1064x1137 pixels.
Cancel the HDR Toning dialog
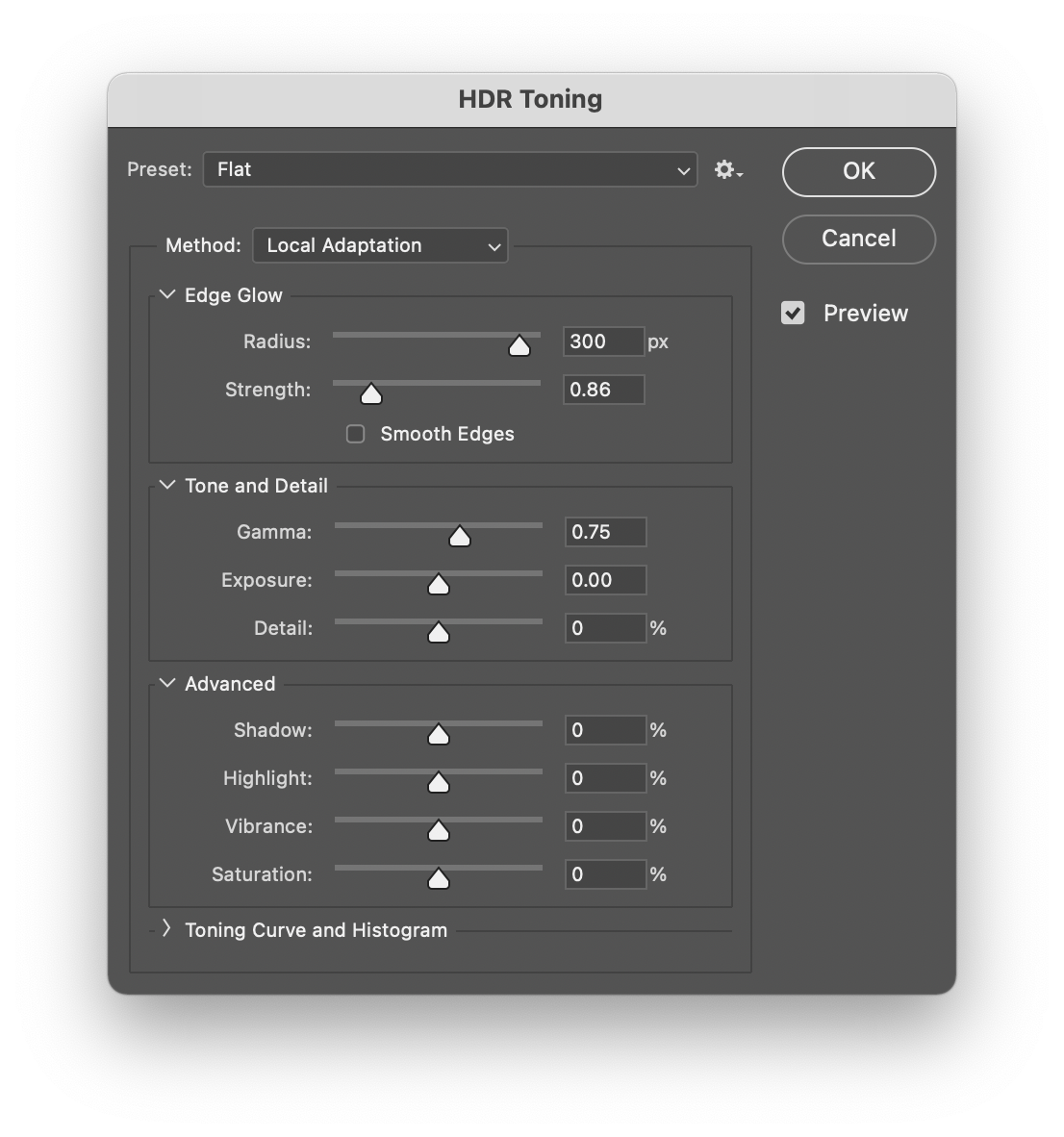pos(859,240)
